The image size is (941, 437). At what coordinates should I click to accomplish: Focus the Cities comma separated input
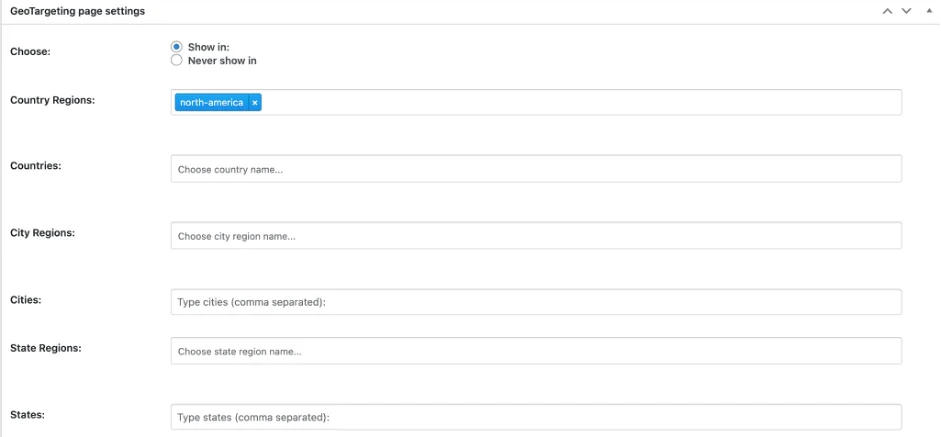pos(536,302)
